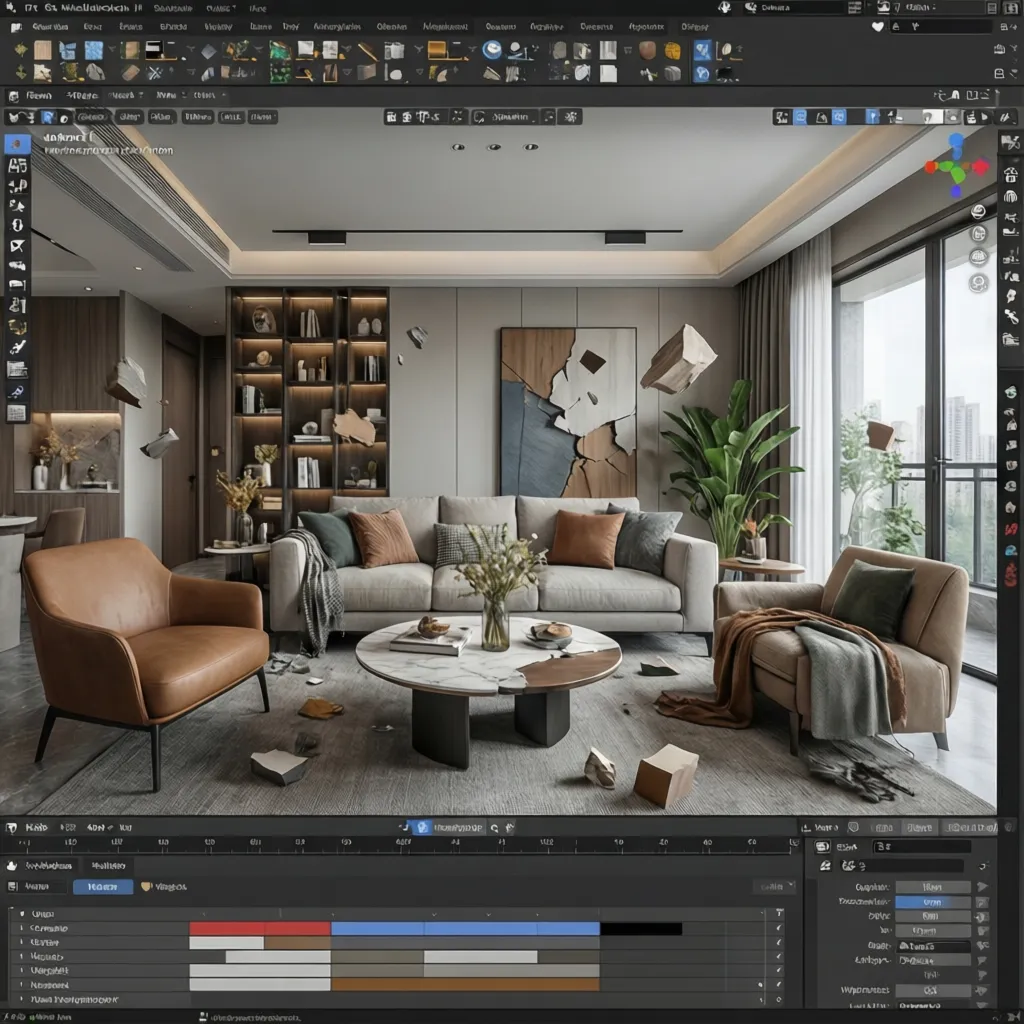This screenshot has height=1024, width=1024.
Task: Select the red strip in the timeline tracks
Action: [x=260, y=928]
